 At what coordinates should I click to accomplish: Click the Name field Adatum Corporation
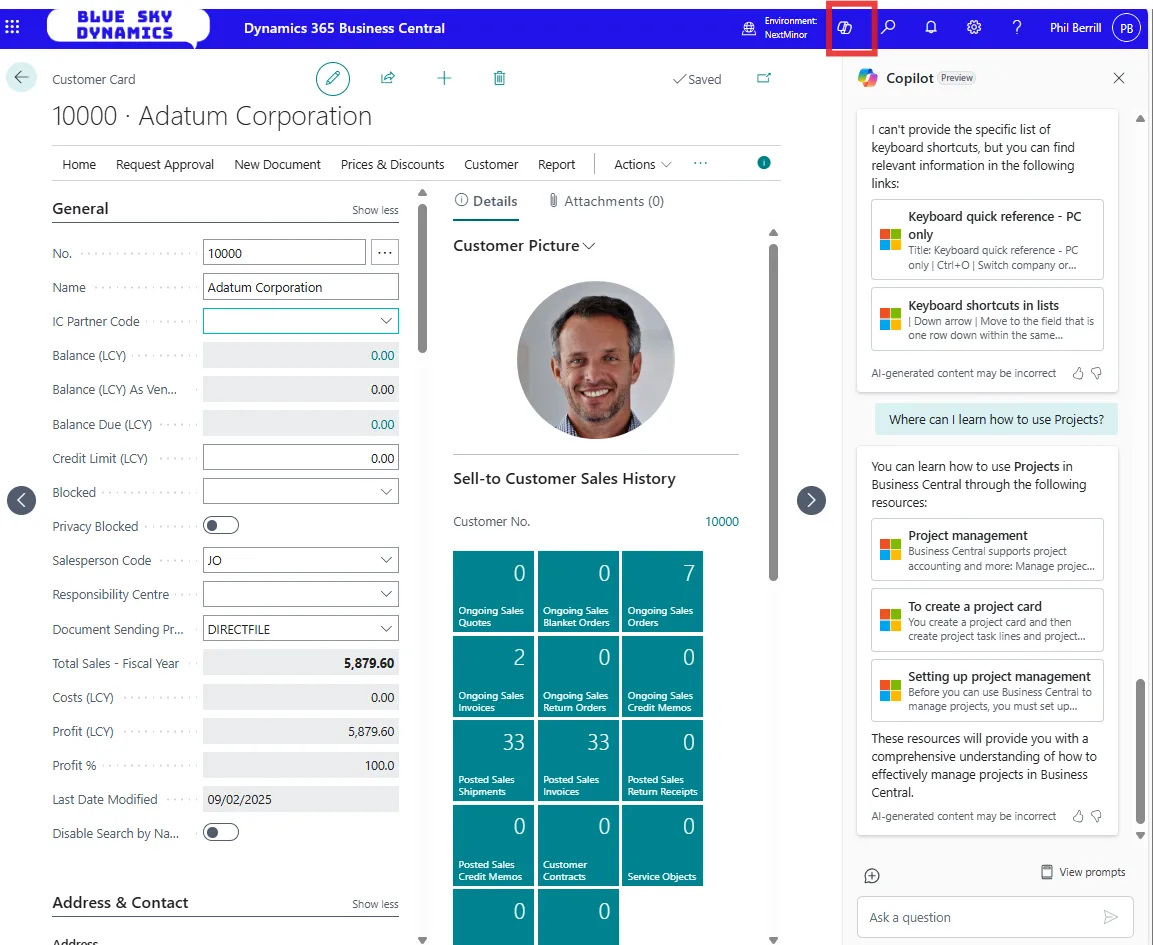point(301,287)
